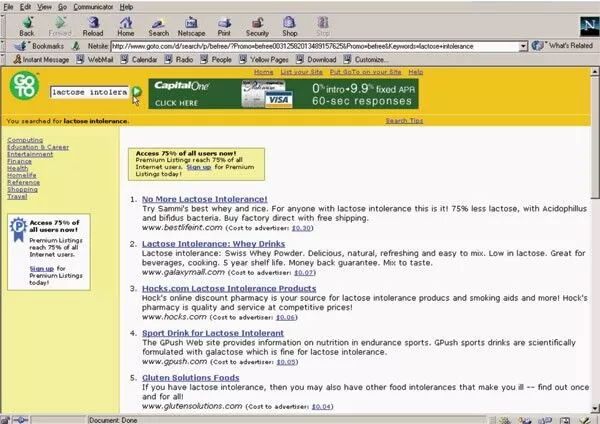
Task: Open the No More Lactose Intolerance link
Action: 204,199
